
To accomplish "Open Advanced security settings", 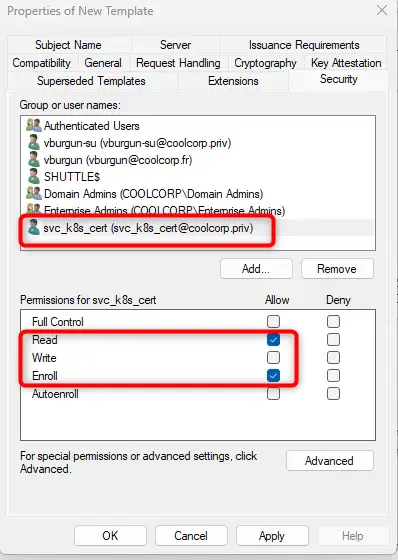I will (x=330, y=461).
